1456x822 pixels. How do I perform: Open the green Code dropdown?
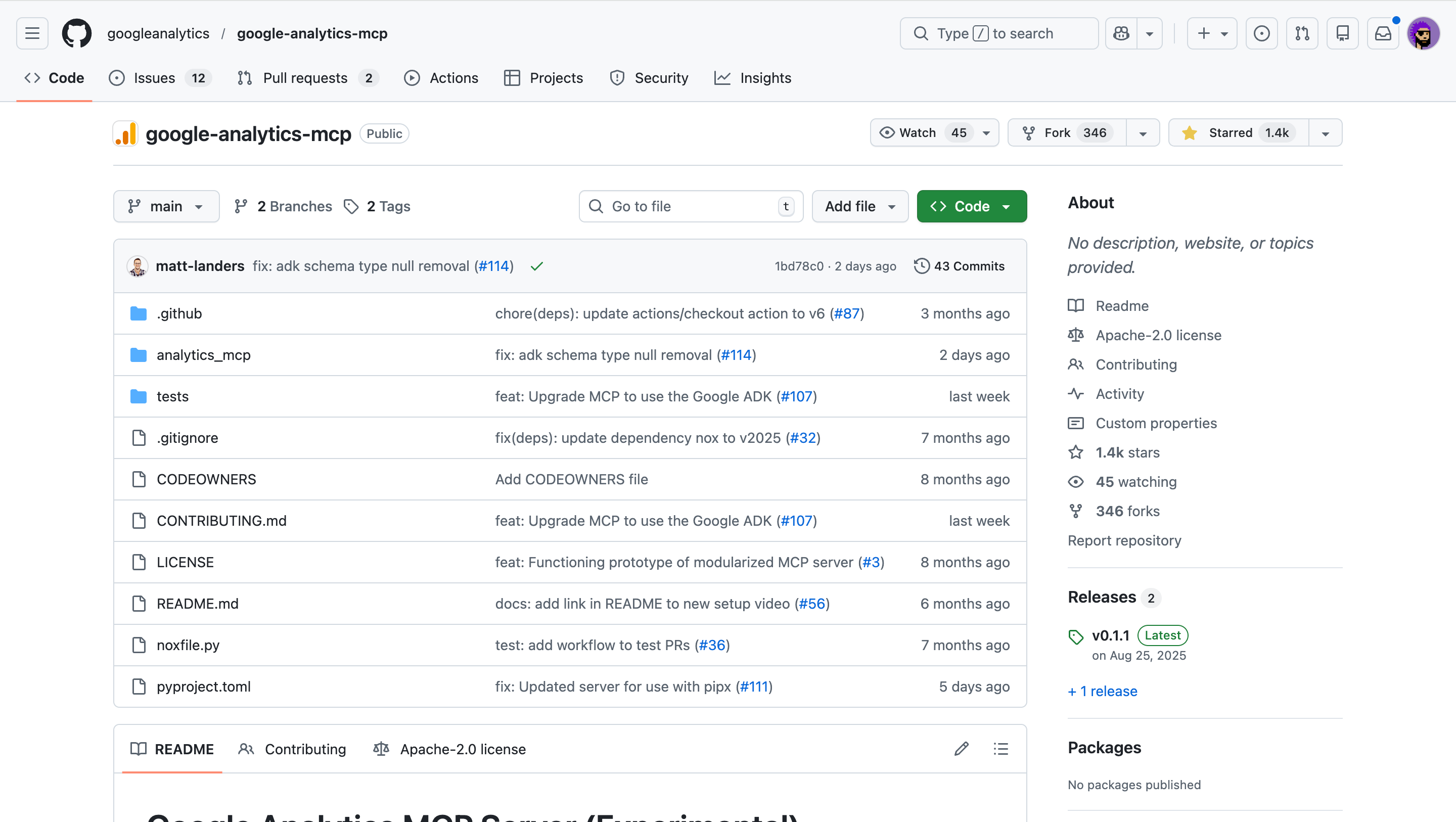(971, 206)
